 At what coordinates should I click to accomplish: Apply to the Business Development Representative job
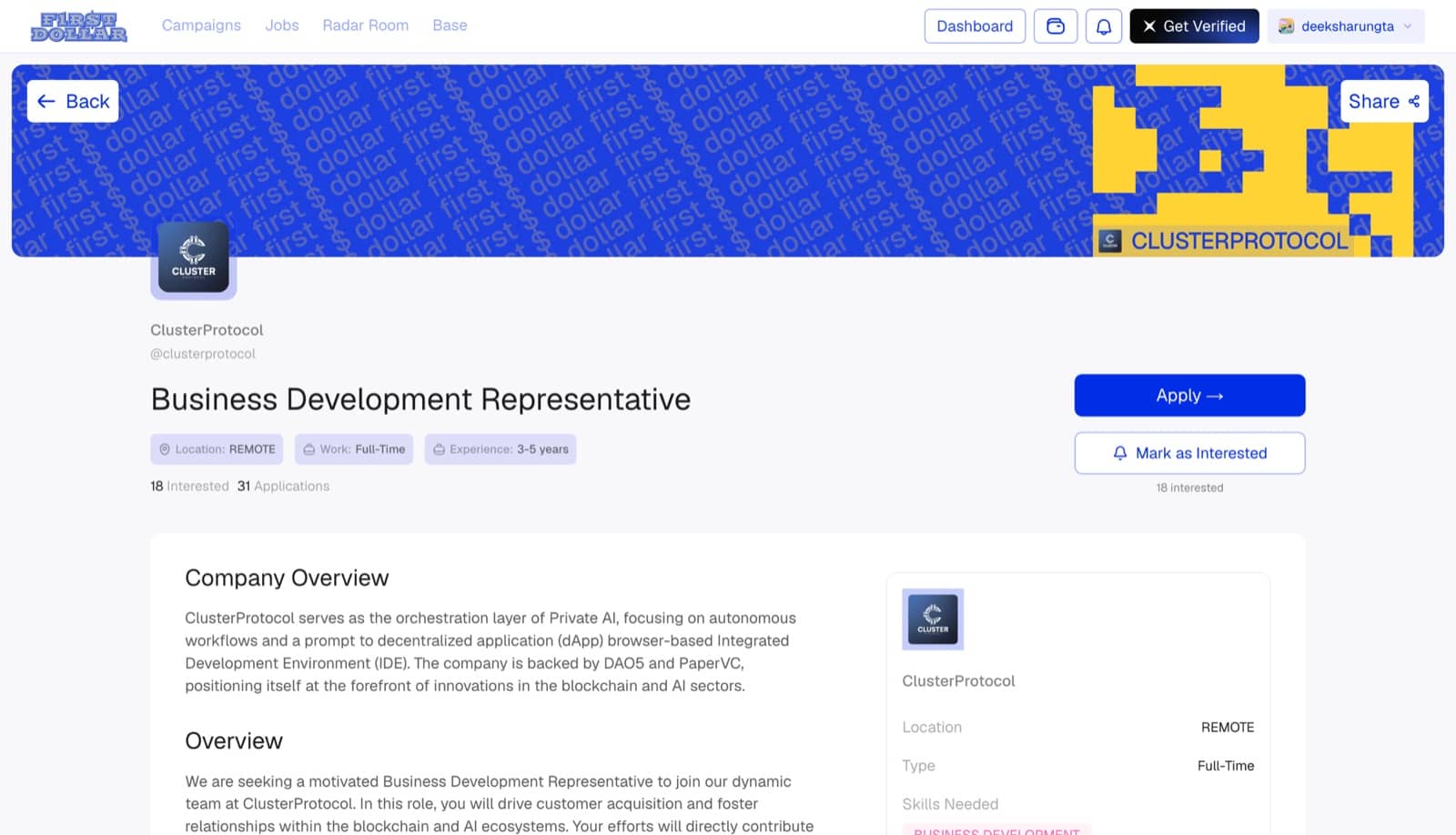1189,396
